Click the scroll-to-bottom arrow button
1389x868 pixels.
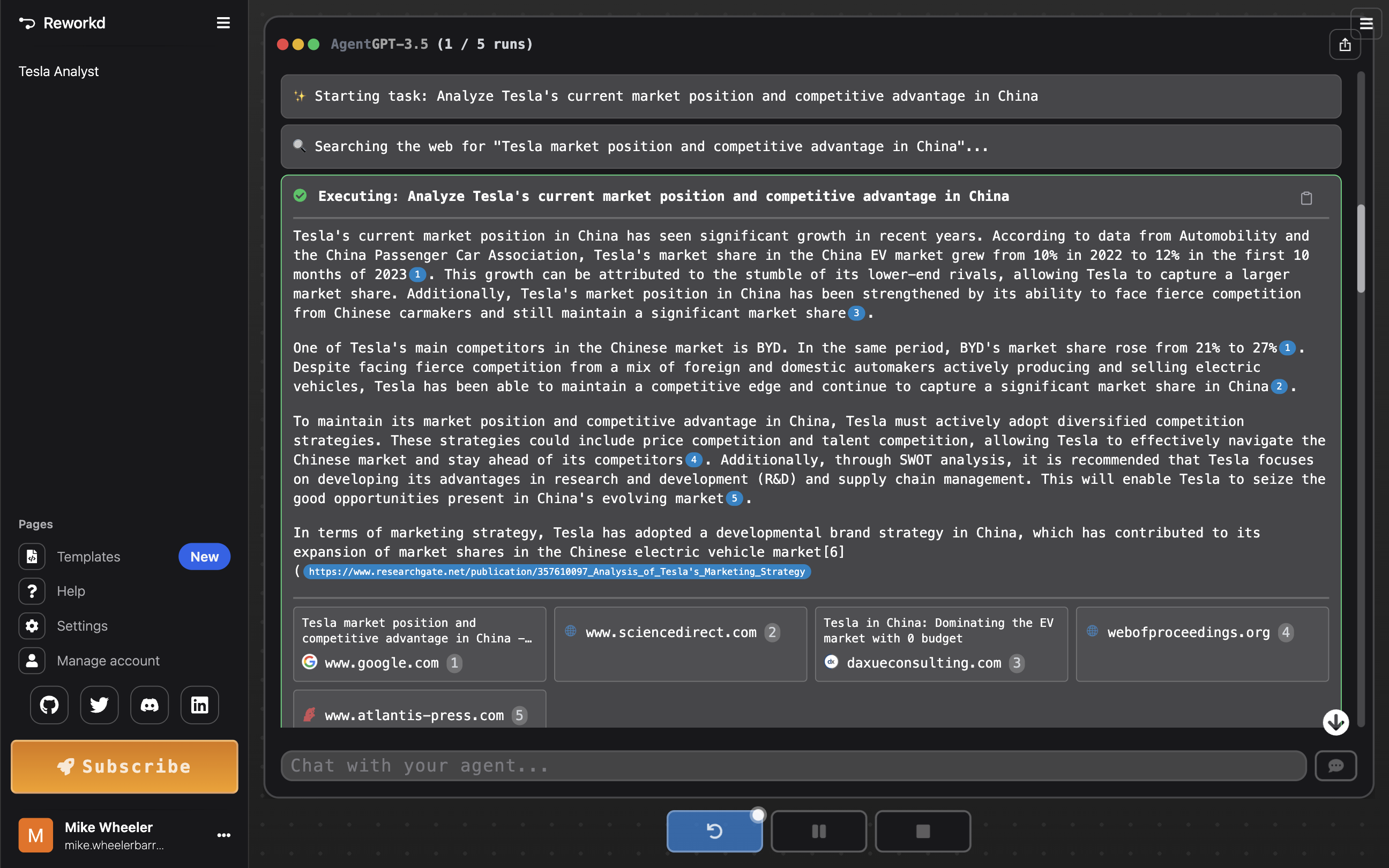click(x=1335, y=722)
